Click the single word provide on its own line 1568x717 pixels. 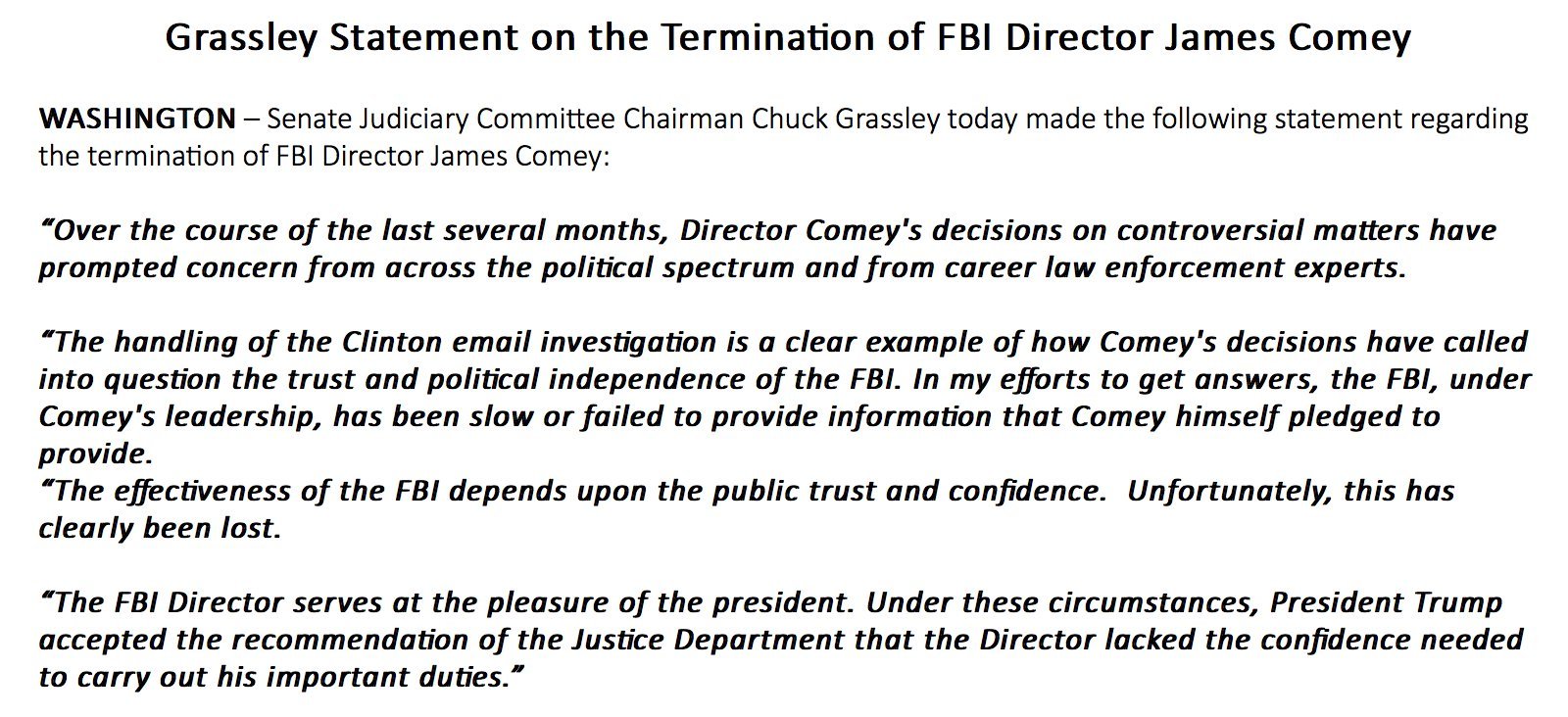[x=95, y=454]
